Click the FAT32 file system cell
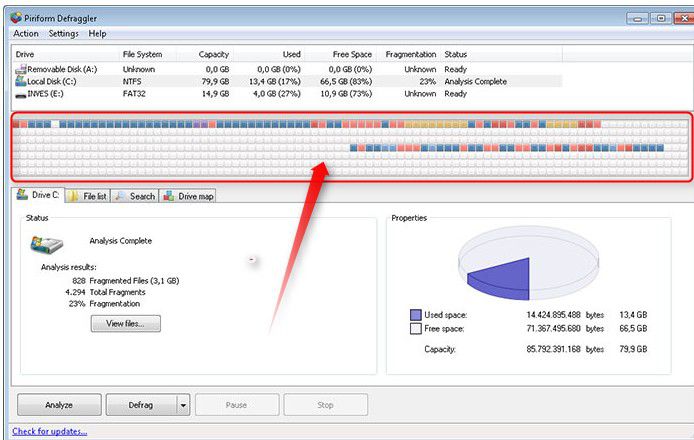The width and height of the screenshot is (694, 440). [134, 94]
